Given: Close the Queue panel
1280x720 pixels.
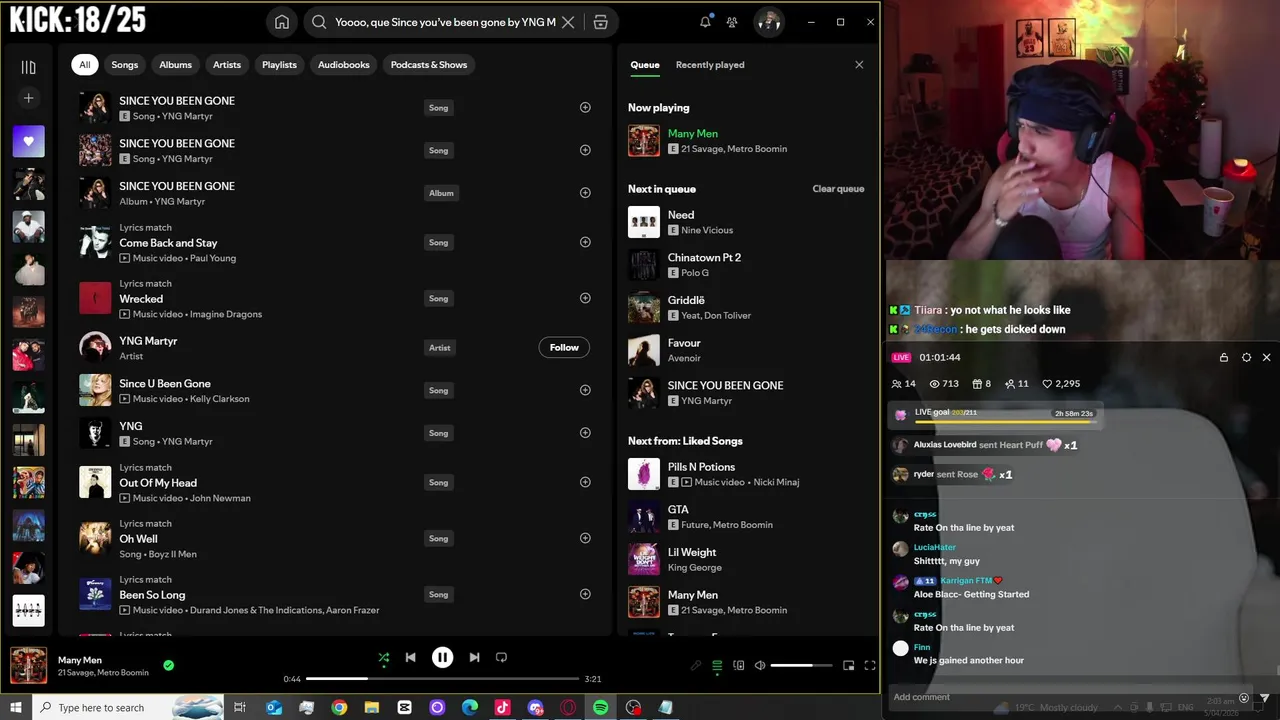Looking at the screenshot, I should 859,65.
